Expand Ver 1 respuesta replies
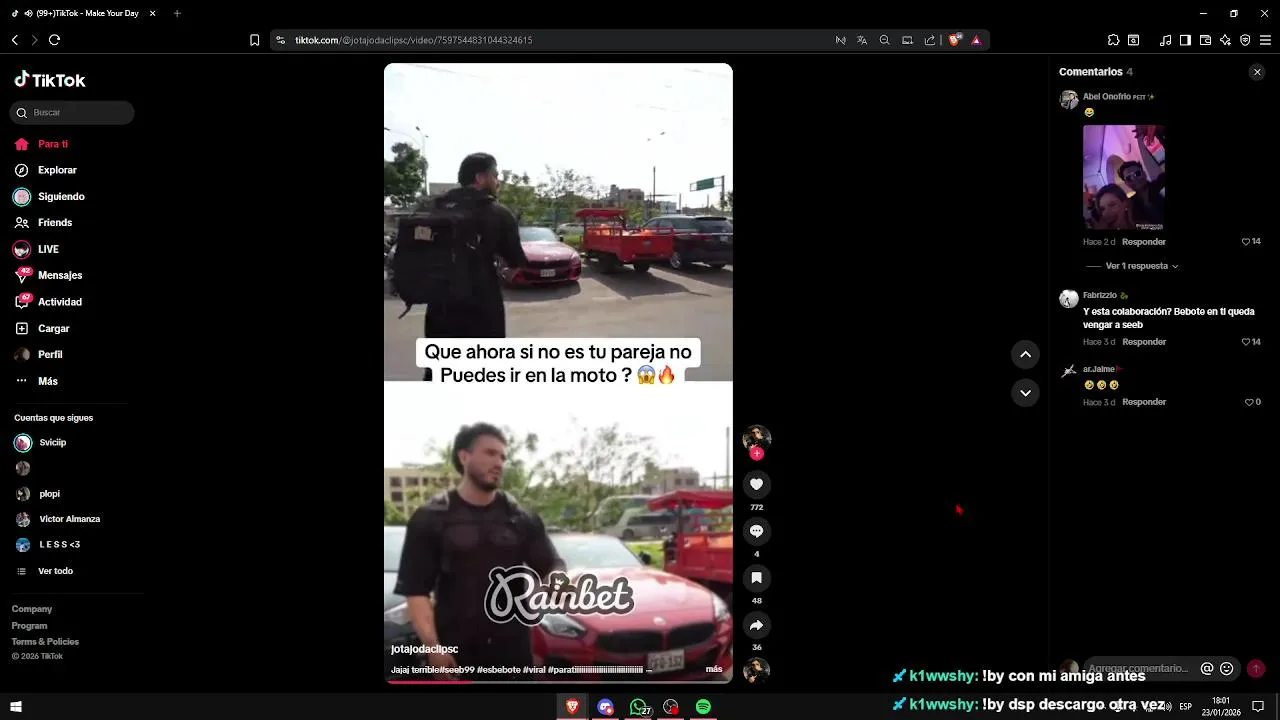Viewport: 1280px width, 720px height. coord(1141,266)
